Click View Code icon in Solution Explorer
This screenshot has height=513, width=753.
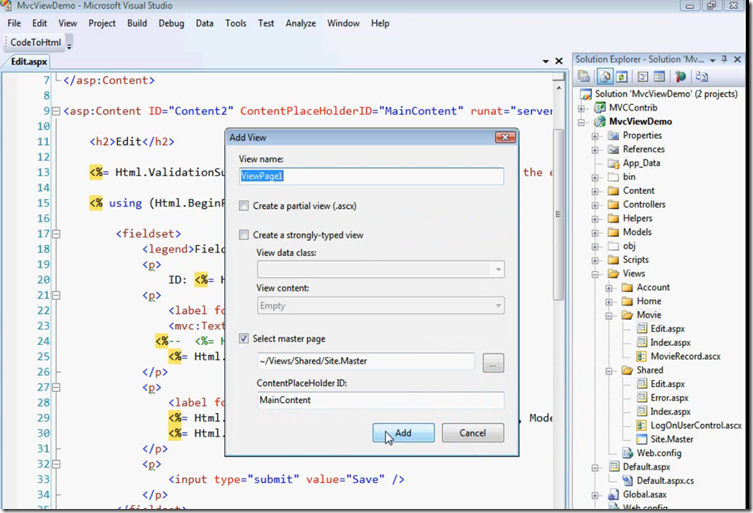pos(643,77)
